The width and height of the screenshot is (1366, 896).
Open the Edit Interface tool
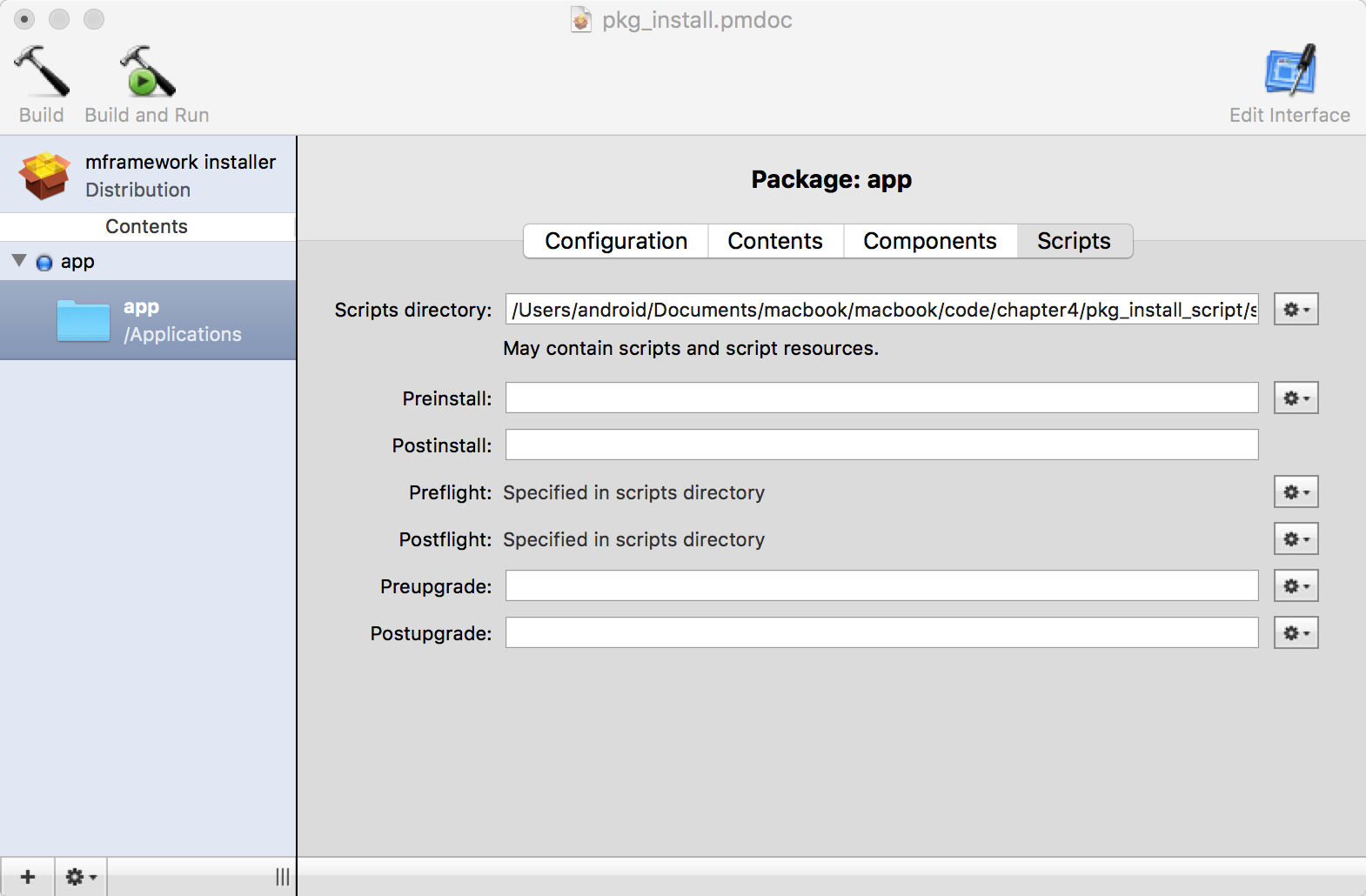point(1289,71)
